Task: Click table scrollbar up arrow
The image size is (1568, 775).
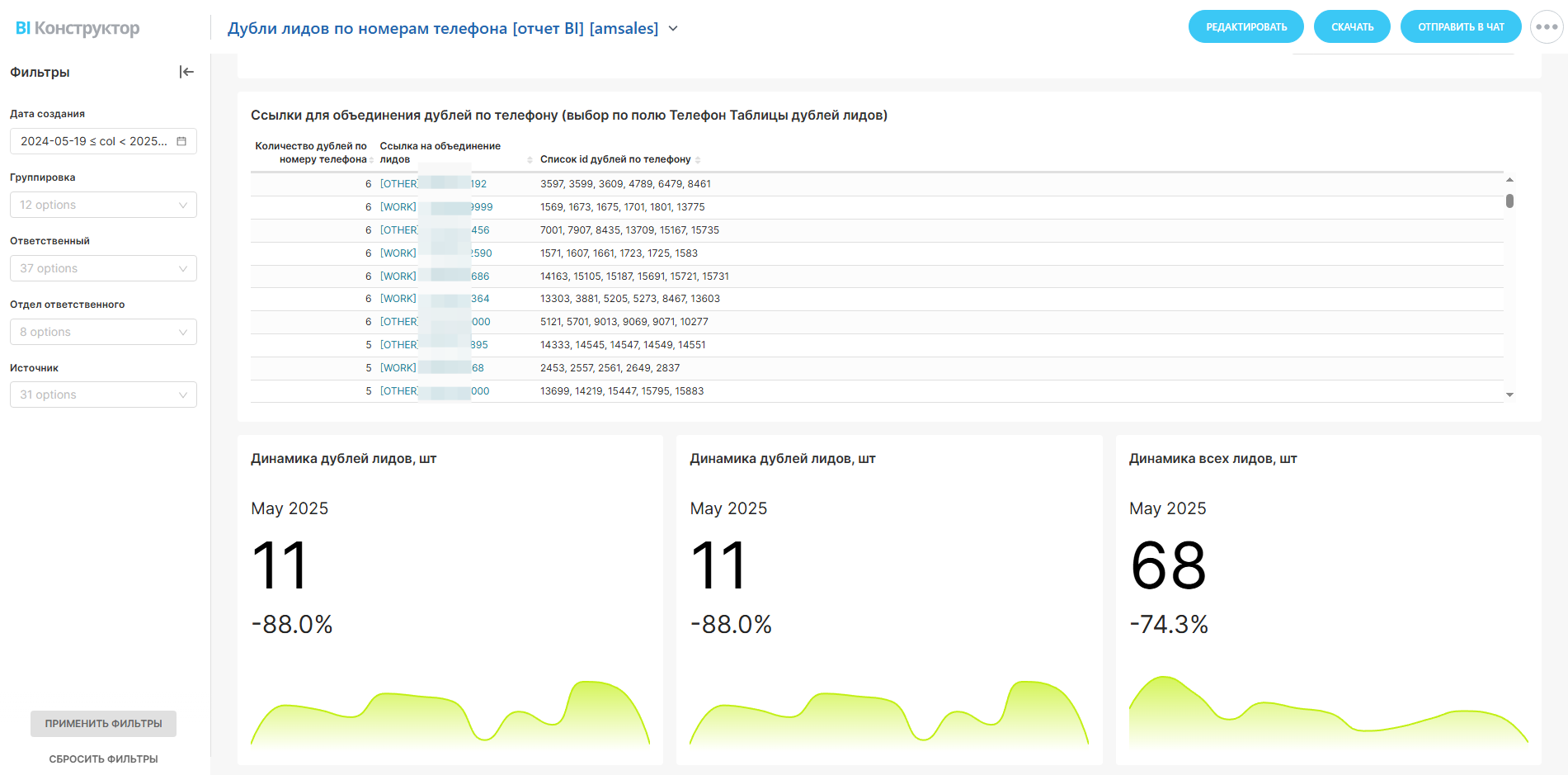Action: pos(1509,179)
